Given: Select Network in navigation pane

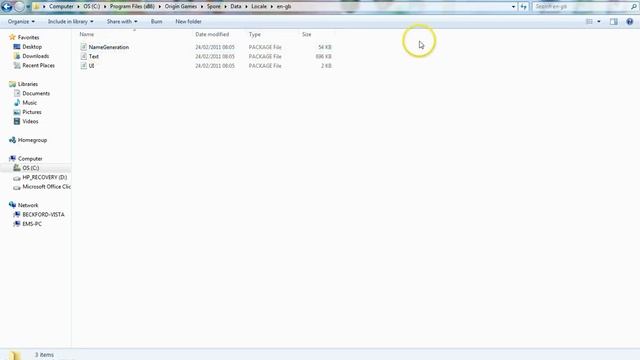Looking at the screenshot, I should tap(28, 205).
